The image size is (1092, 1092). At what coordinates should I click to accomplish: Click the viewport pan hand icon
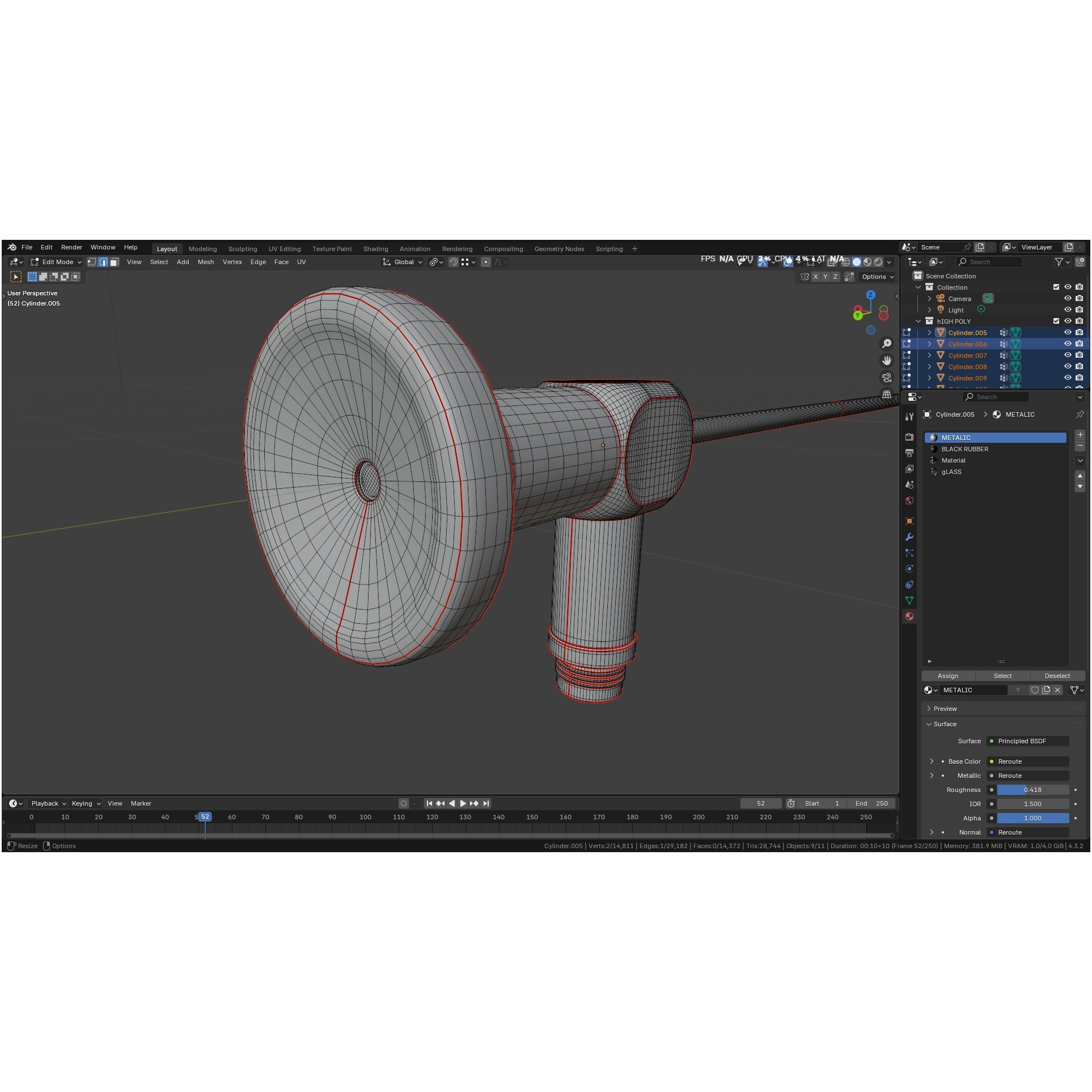(887, 361)
